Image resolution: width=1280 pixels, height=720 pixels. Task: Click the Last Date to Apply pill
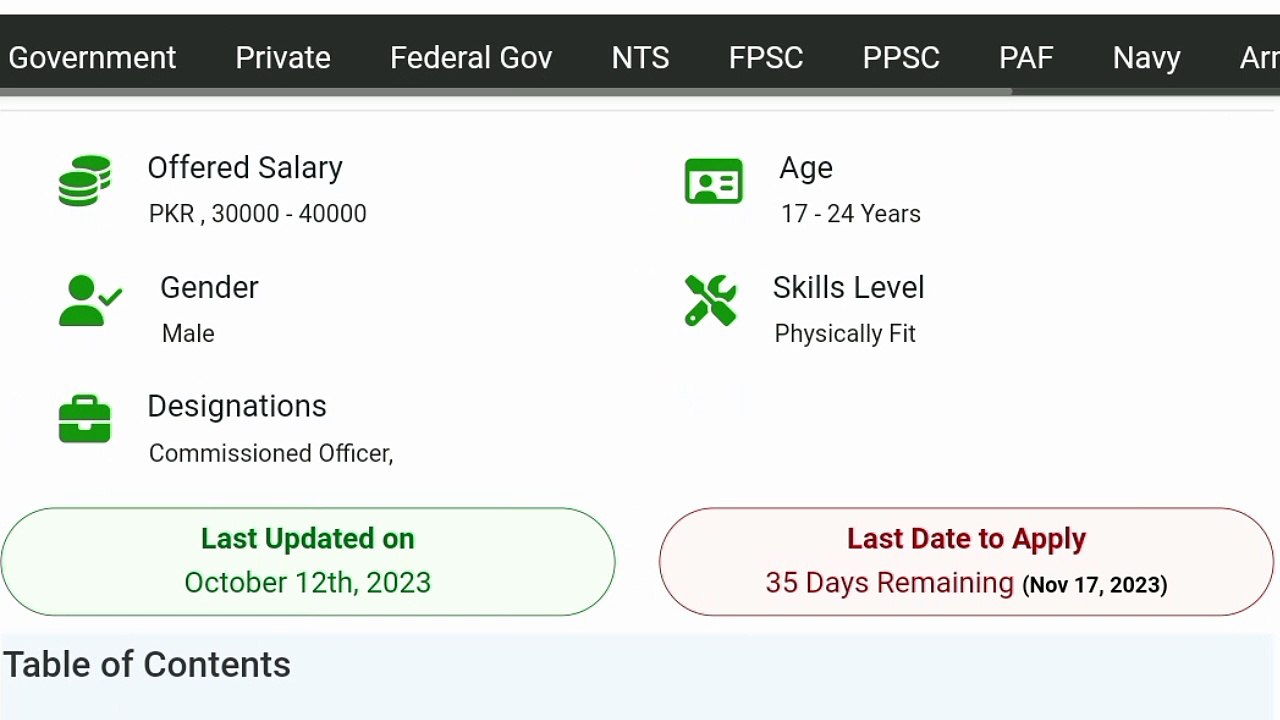(x=966, y=561)
